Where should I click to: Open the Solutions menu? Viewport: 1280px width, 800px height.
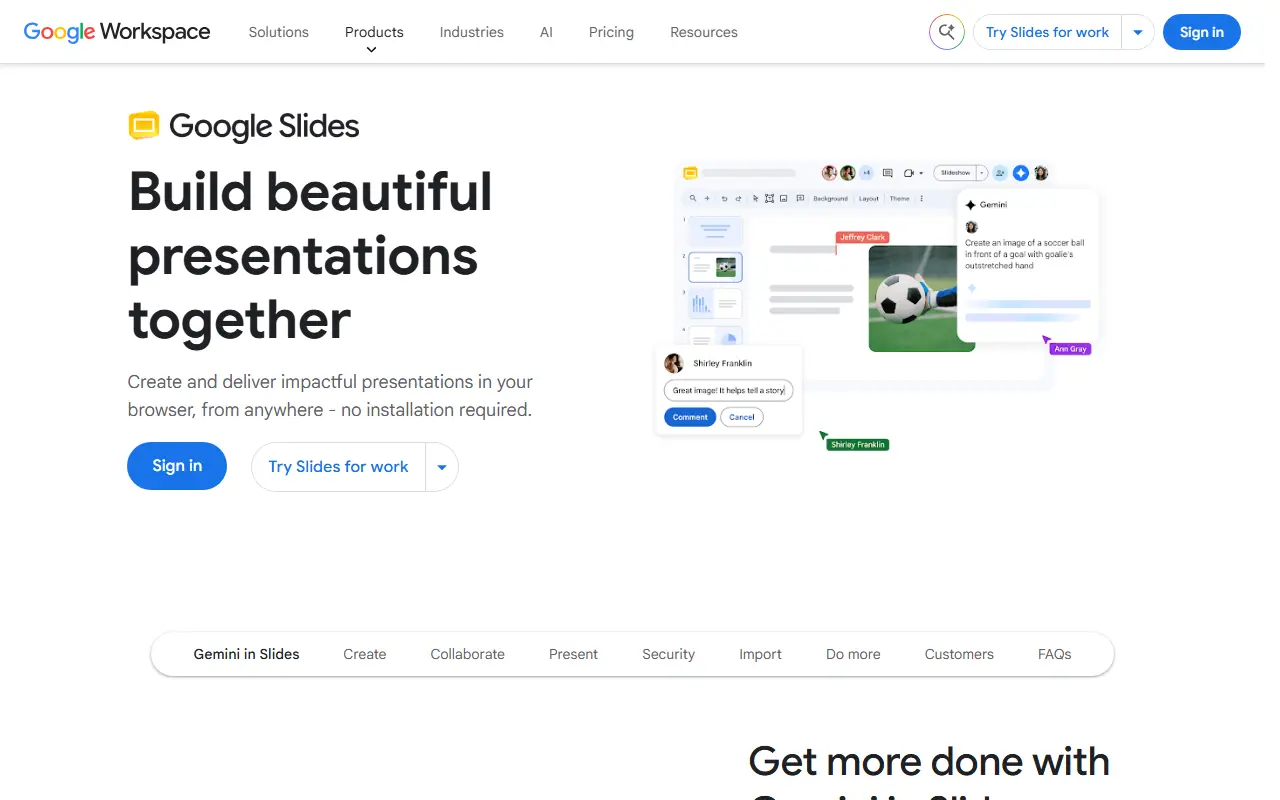click(x=279, y=32)
